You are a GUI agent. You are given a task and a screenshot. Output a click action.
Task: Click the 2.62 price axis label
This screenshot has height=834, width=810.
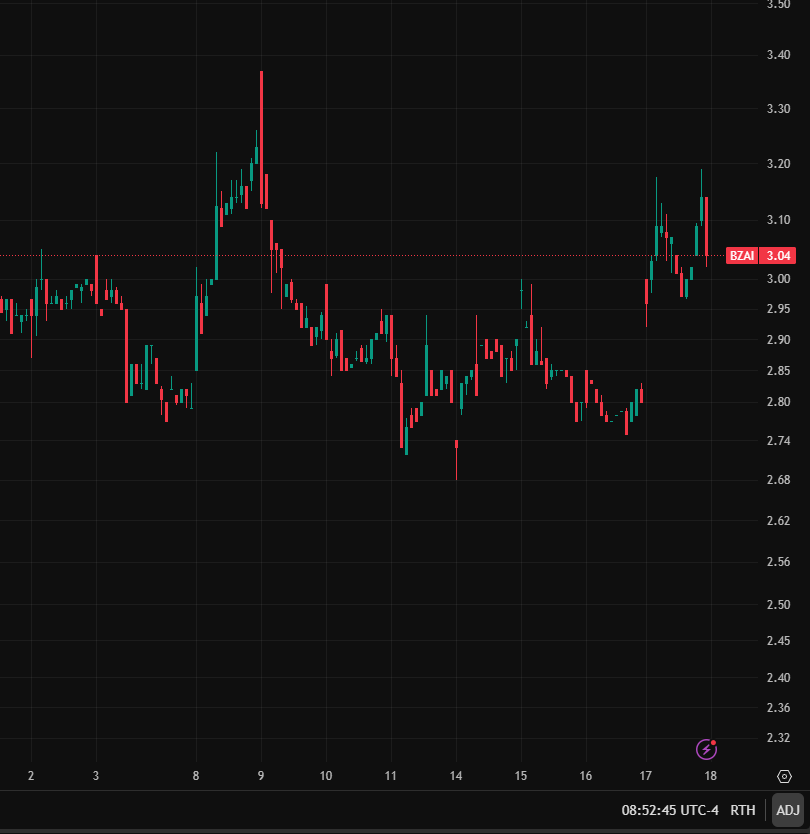click(778, 521)
